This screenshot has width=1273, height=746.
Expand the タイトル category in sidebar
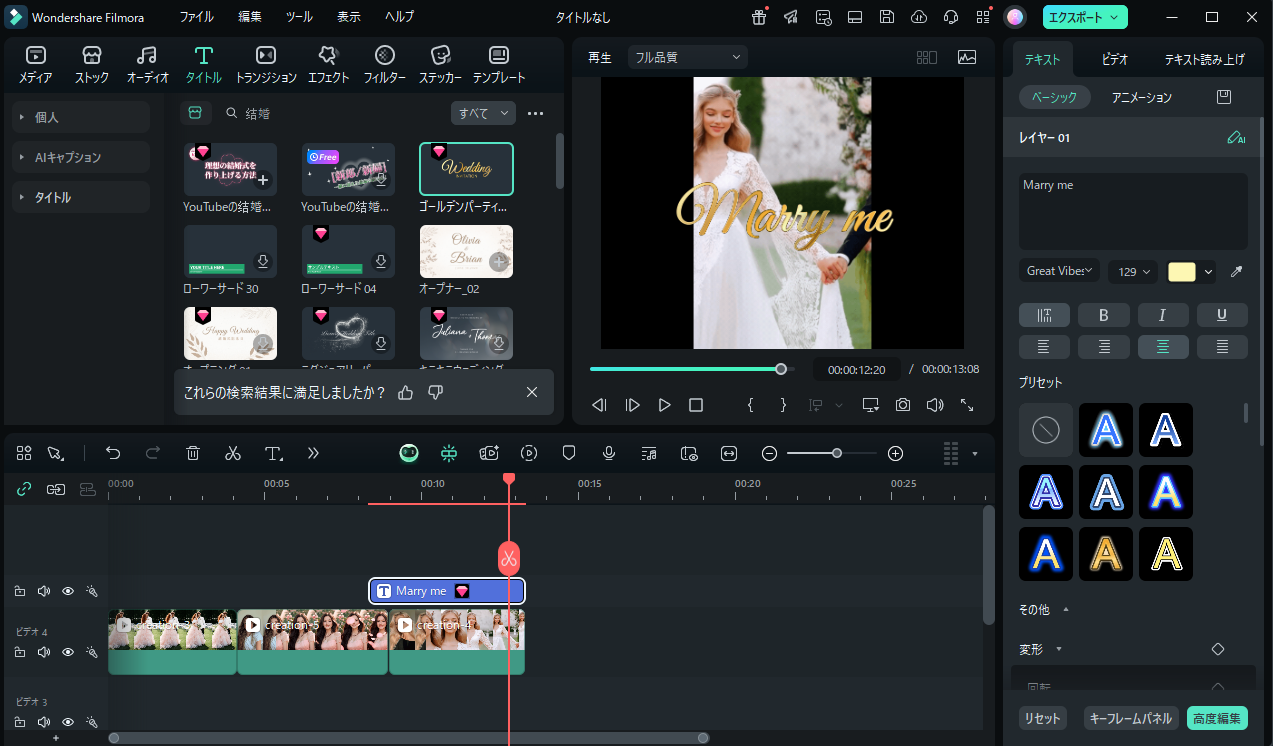pyautogui.click(x=81, y=197)
